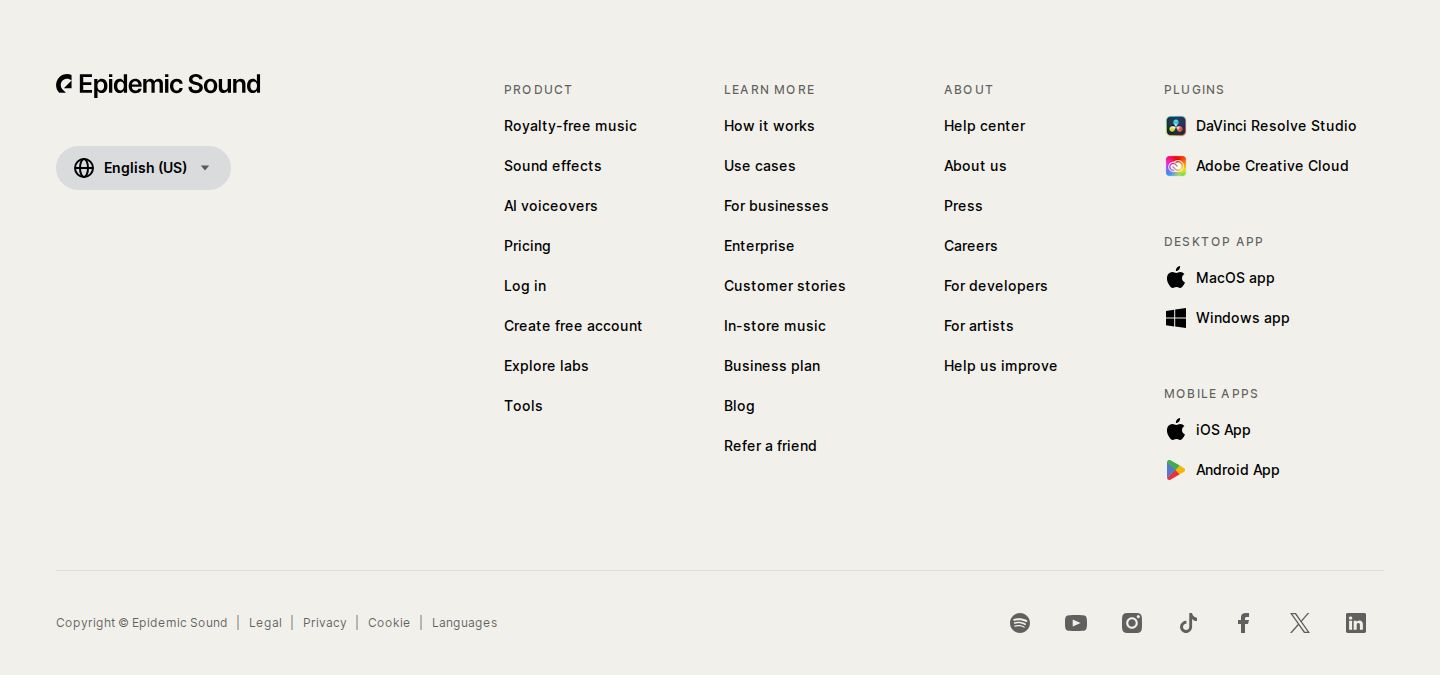Click the DESKTOP APP heading text
1440x675 pixels.
1214,242
